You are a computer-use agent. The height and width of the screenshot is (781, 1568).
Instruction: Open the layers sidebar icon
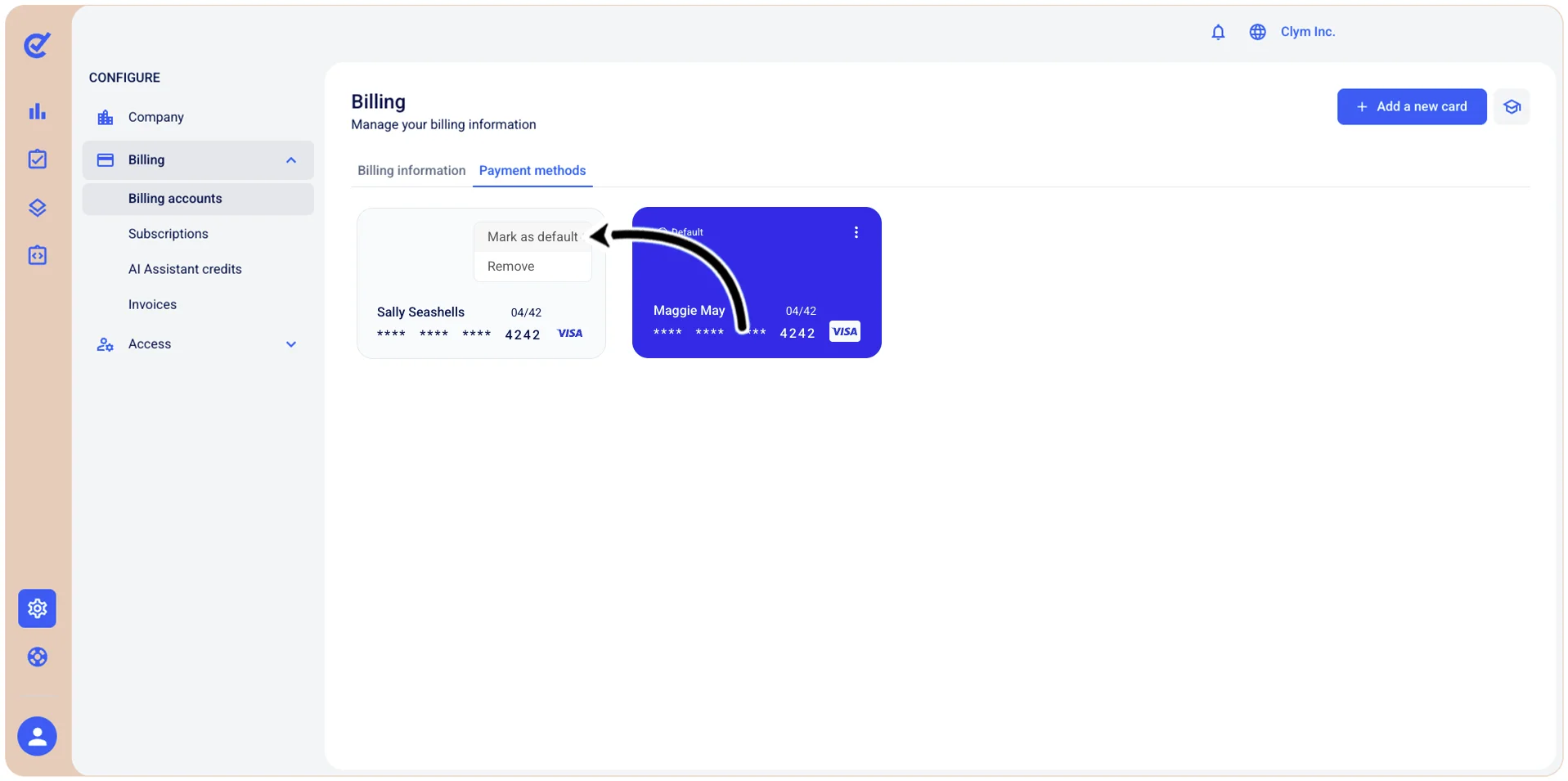click(x=37, y=208)
